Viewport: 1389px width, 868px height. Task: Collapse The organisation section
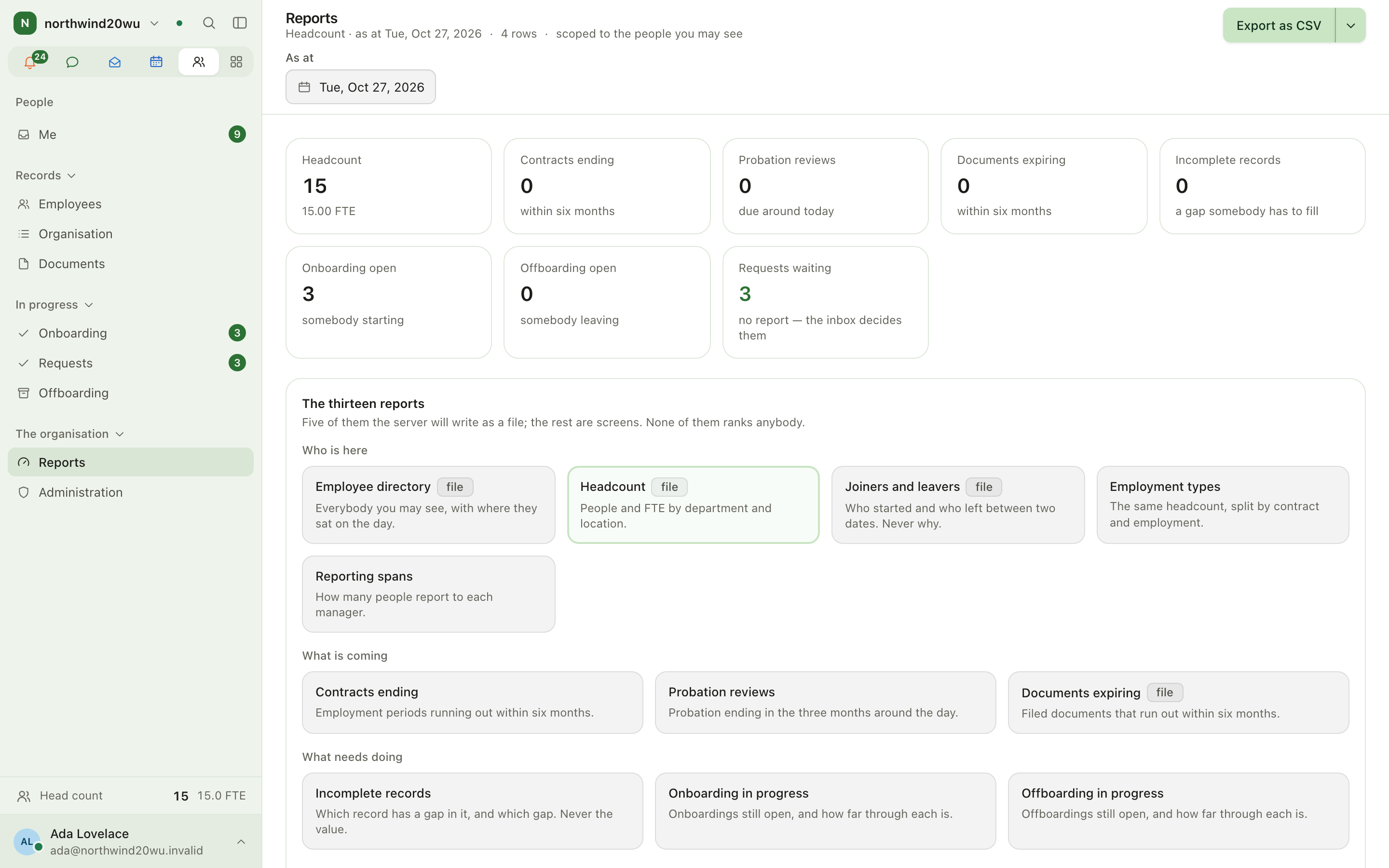(x=70, y=434)
